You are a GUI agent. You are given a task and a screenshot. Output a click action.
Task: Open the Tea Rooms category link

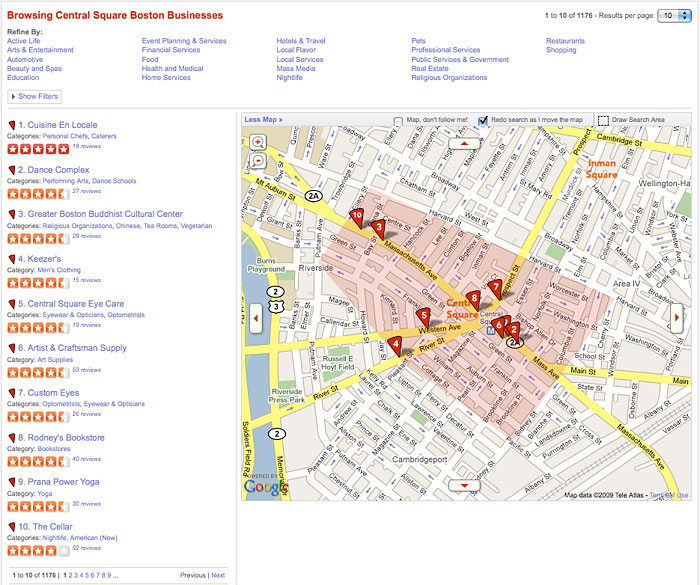click(x=160, y=226)
